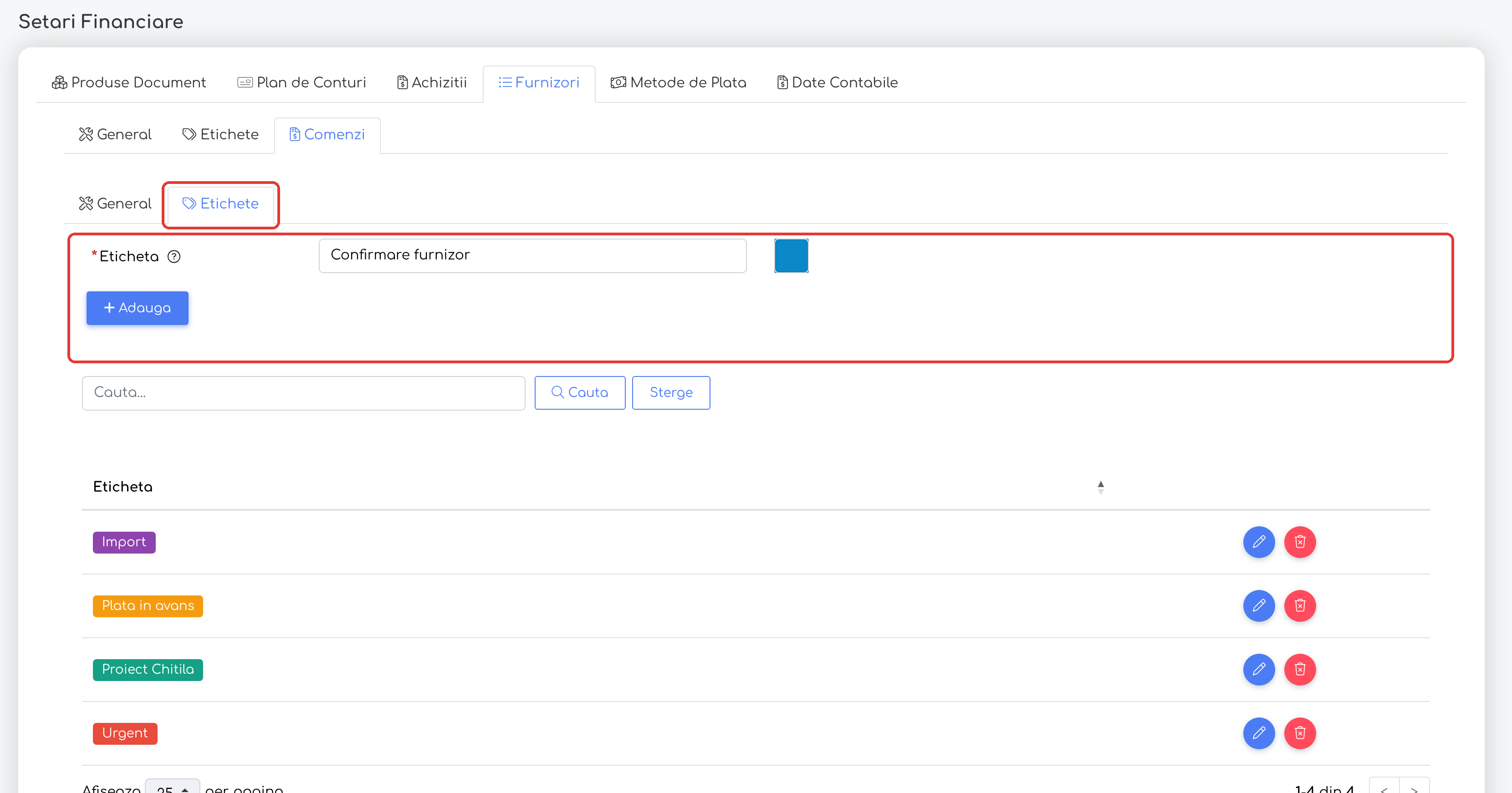Click the help icon next to Eticheta
This screenshot has height=793, width=1512.
tap(174, 256)
